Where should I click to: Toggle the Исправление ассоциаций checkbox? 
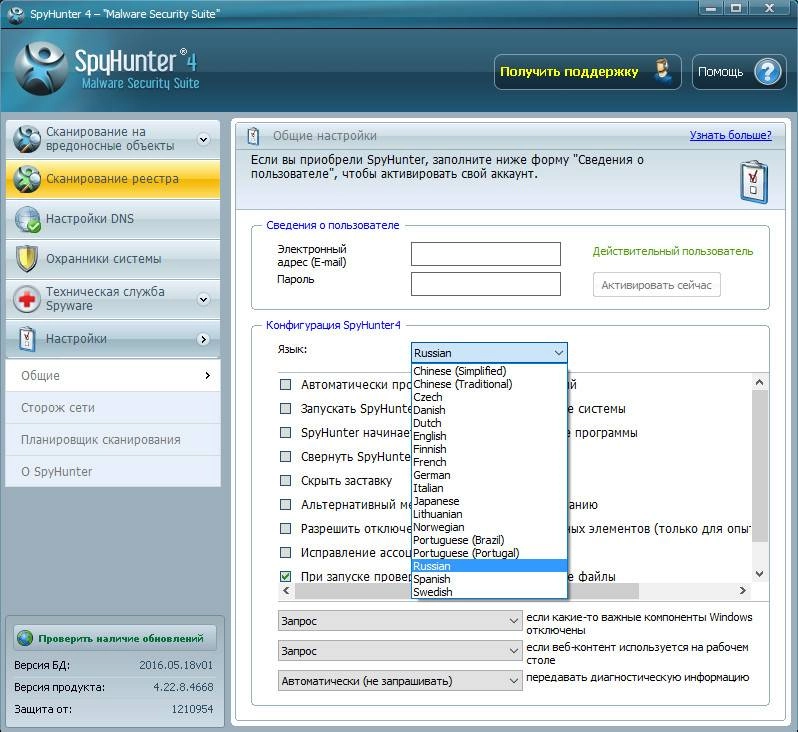(x=286, y=552)
